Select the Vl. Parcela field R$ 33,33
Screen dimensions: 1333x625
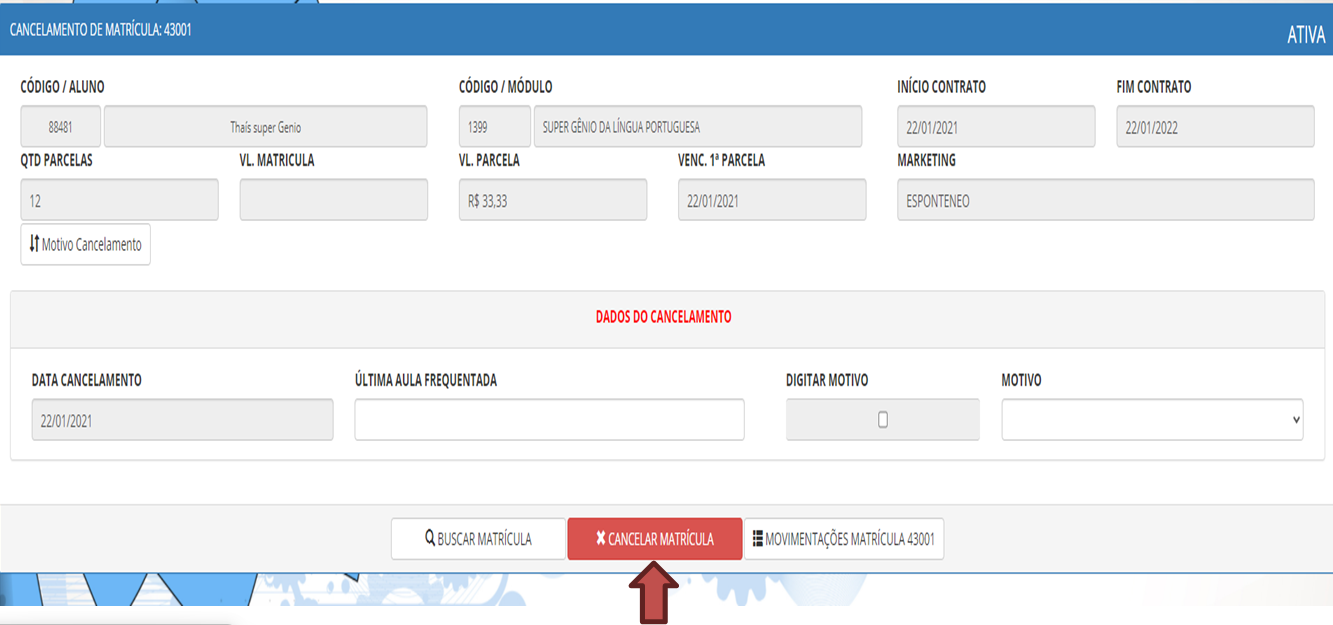pos(552,200)
